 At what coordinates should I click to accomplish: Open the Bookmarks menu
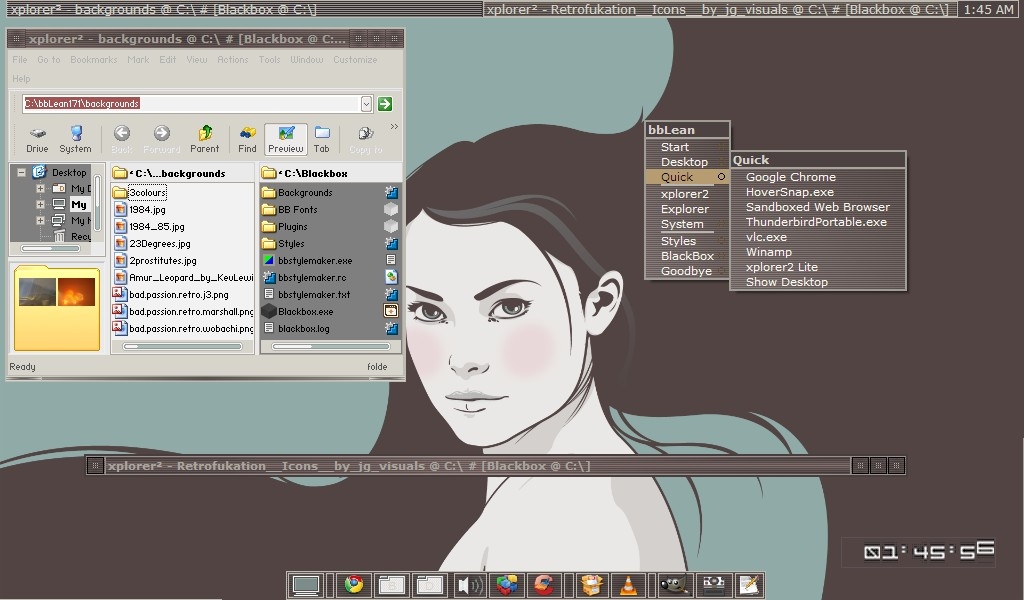point(93,59)
